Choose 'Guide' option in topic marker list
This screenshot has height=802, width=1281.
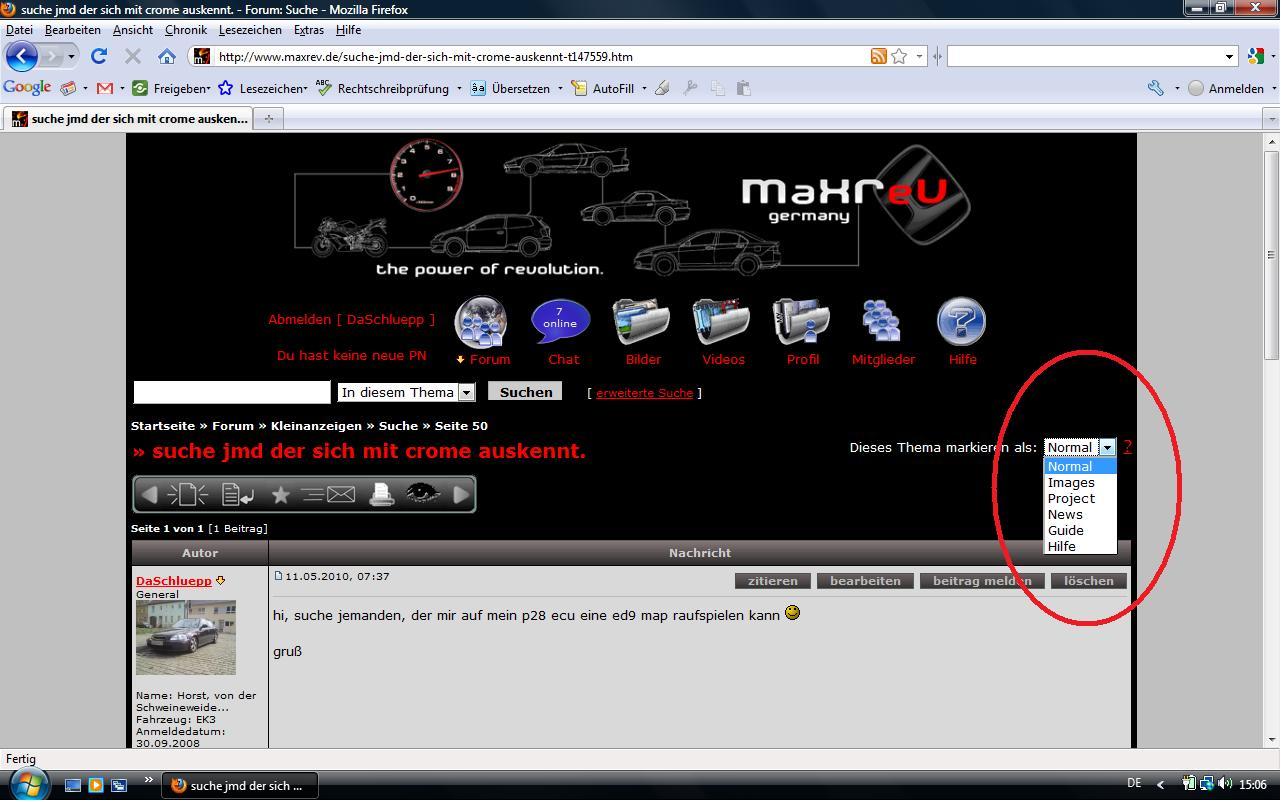[1066, 531]
